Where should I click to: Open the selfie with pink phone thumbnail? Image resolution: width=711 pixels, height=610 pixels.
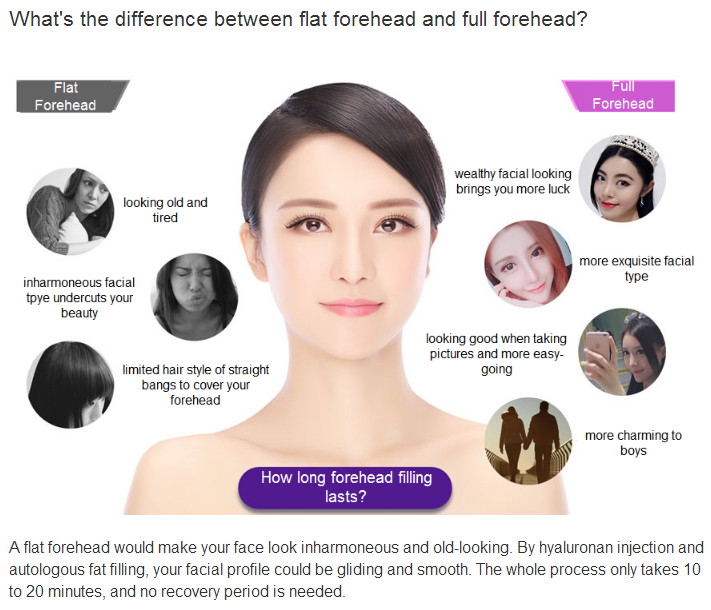coord(622,351)
